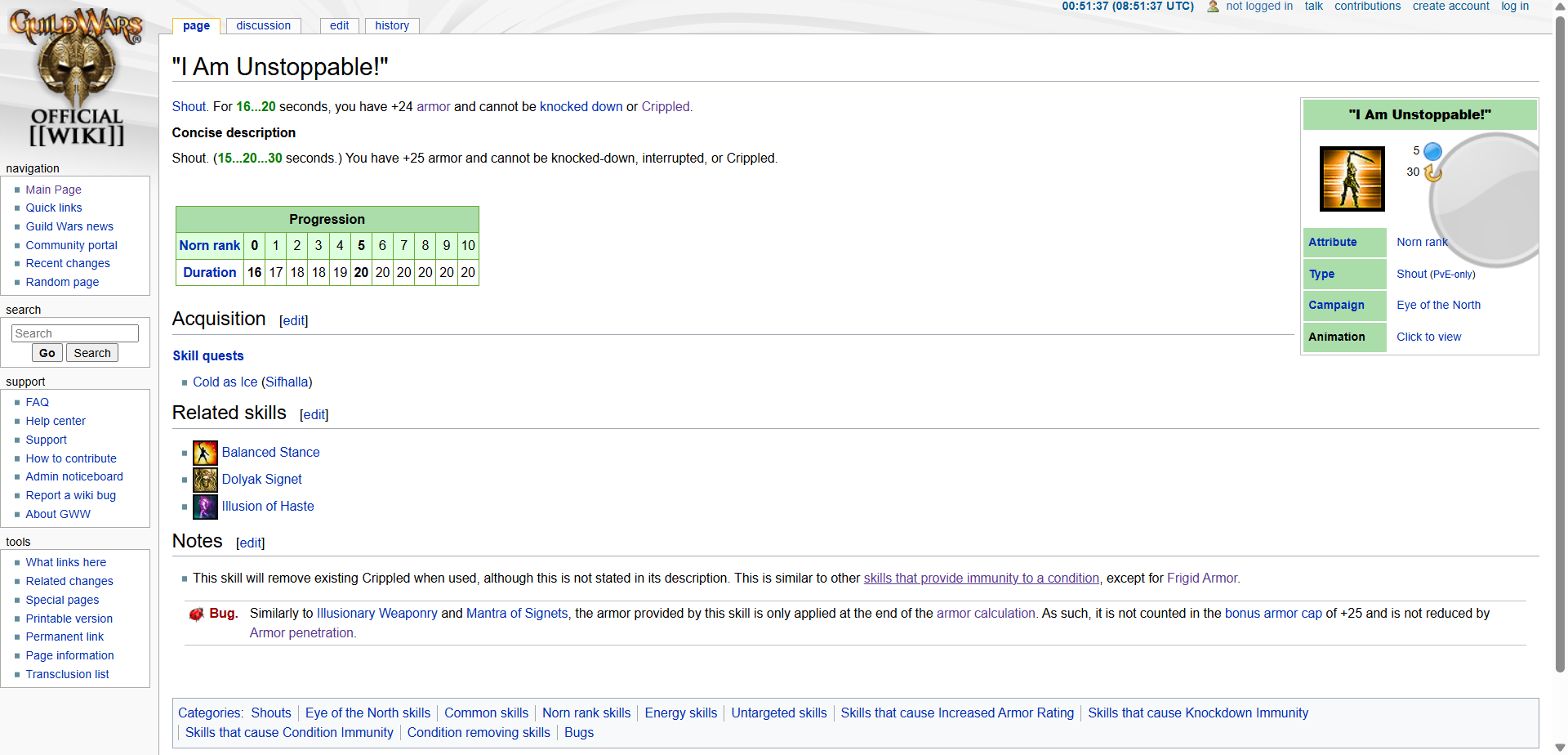Click the user icon beside not logged in
Image resolution: width=1568 pixels, height=755 pixels.
1213,7
